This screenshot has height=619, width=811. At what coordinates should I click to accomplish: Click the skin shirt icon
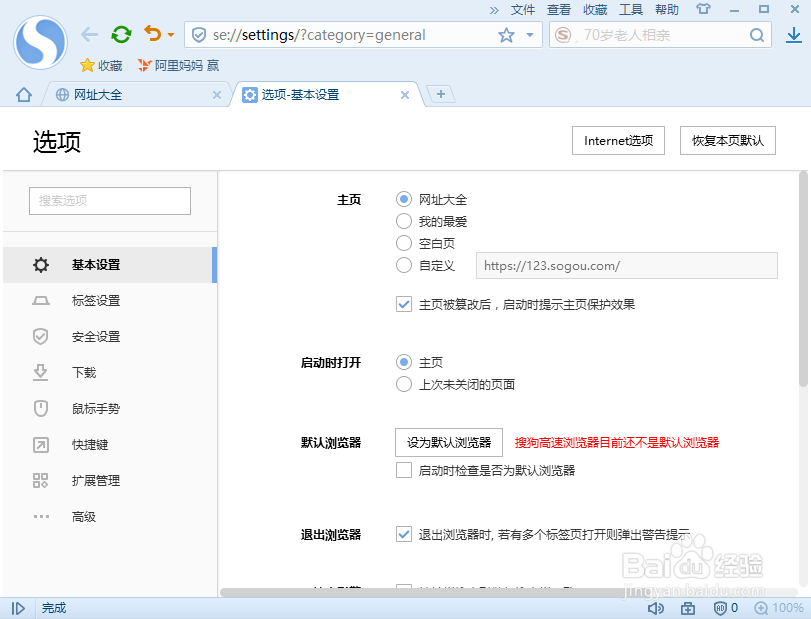(703, 9)
